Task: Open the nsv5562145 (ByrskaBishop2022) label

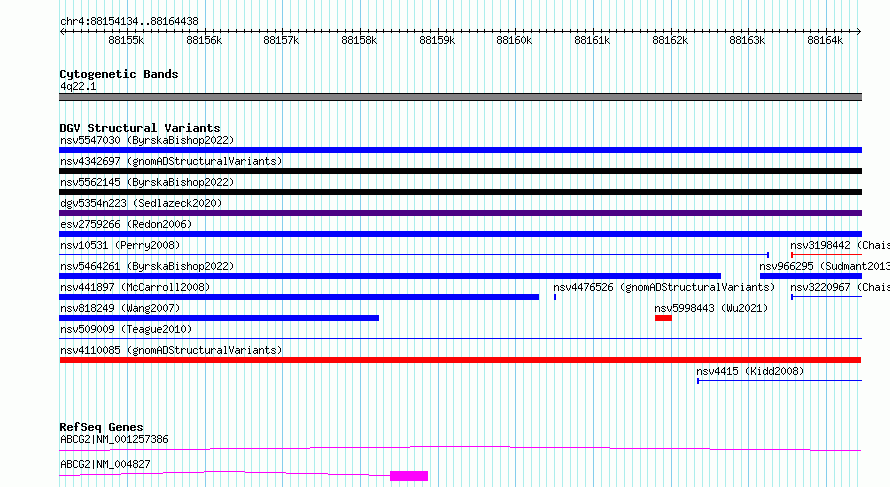Action: pyautogui.click(x=147, y=182)
